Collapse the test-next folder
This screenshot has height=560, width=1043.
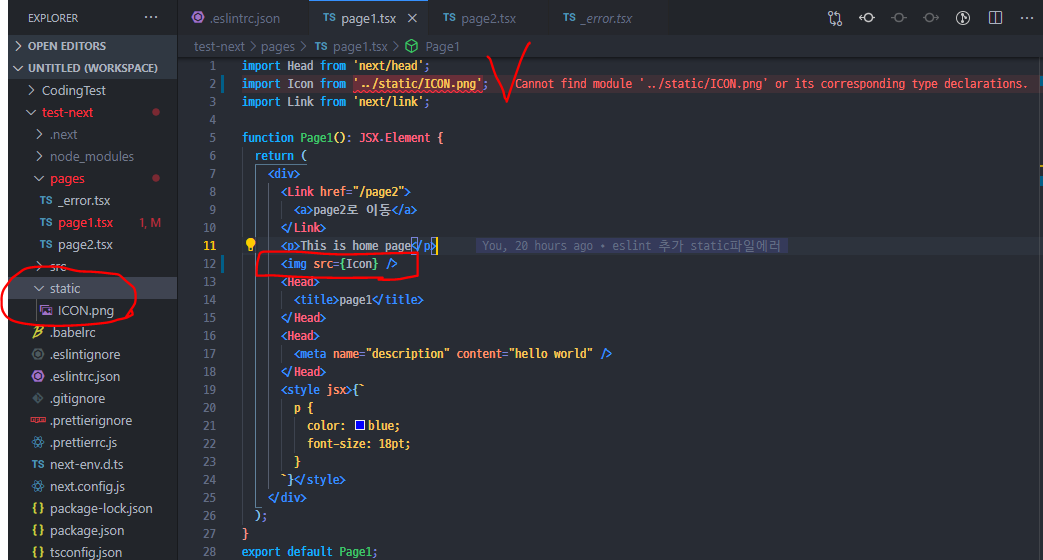92,112
